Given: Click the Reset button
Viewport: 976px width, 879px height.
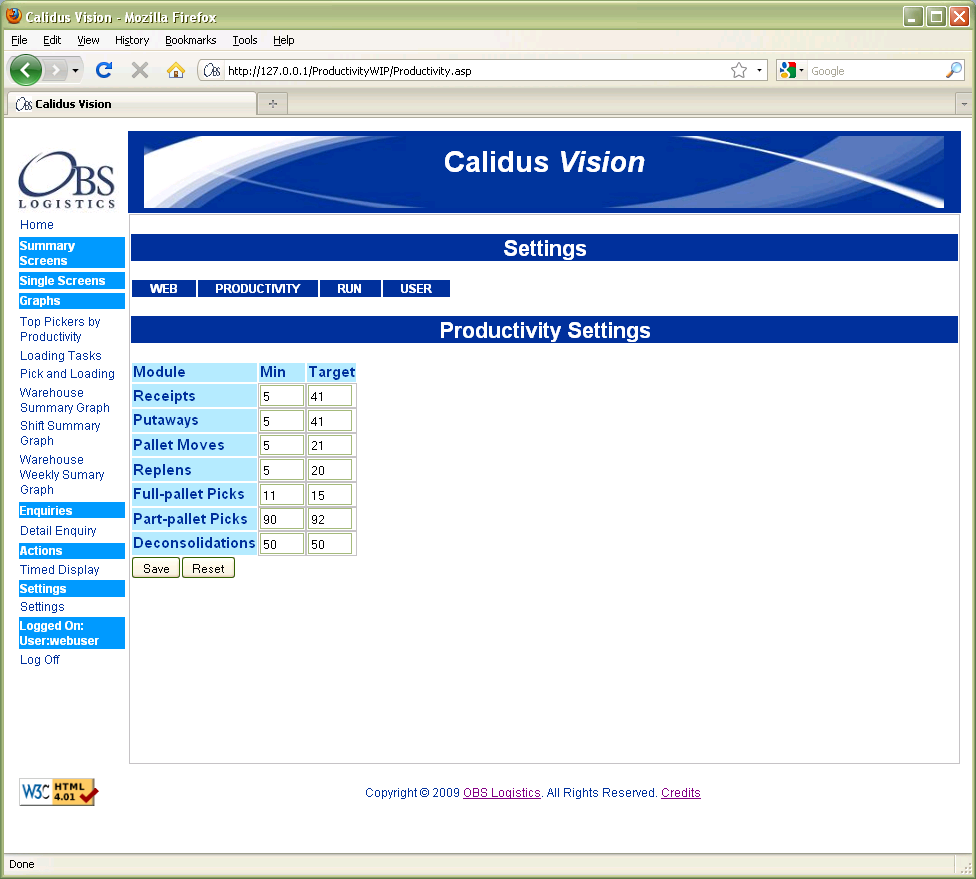Looking at the screenshot, I should click(208, 568).
